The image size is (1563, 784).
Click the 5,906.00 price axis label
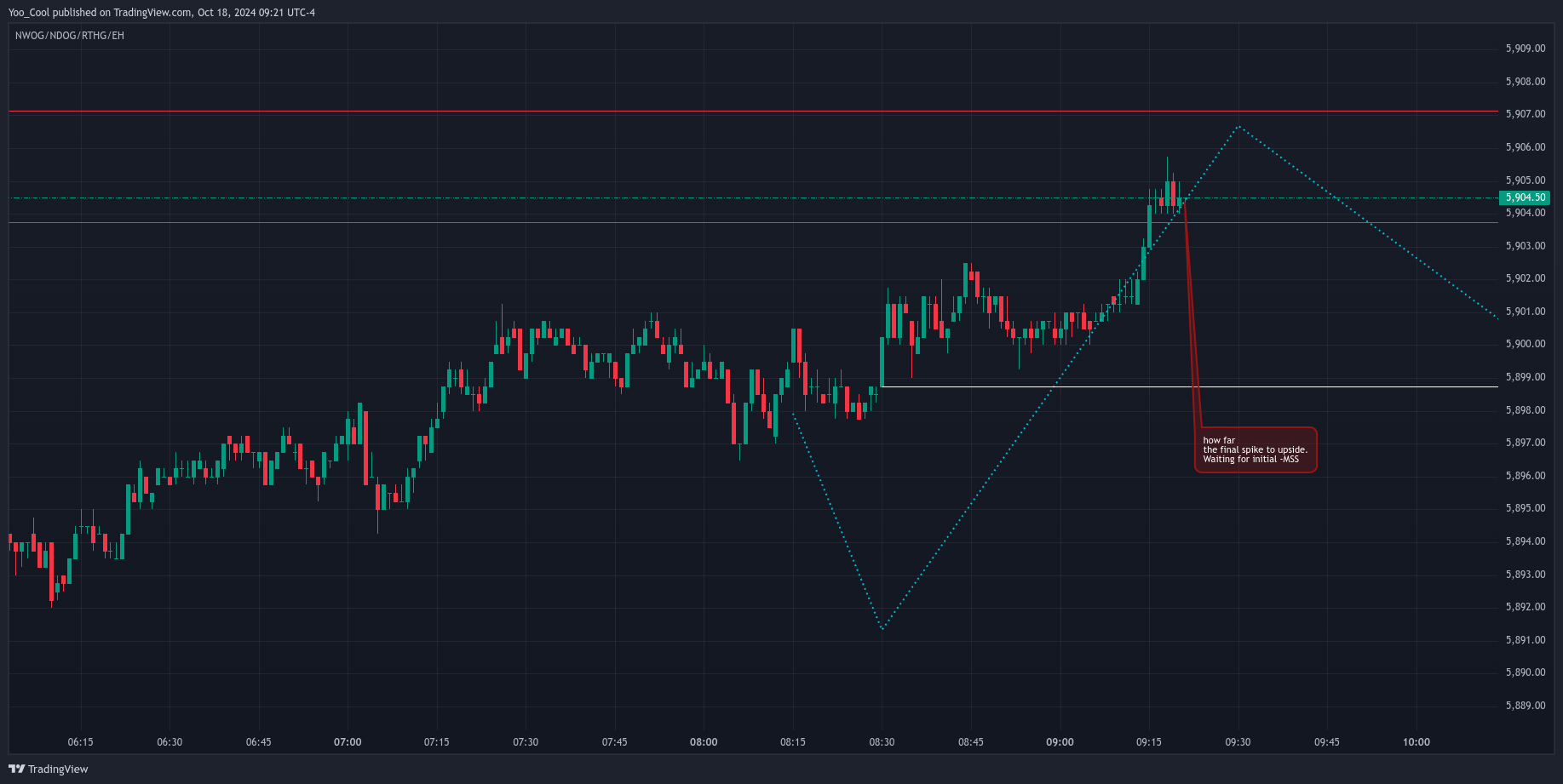[x=1526, y=147]
